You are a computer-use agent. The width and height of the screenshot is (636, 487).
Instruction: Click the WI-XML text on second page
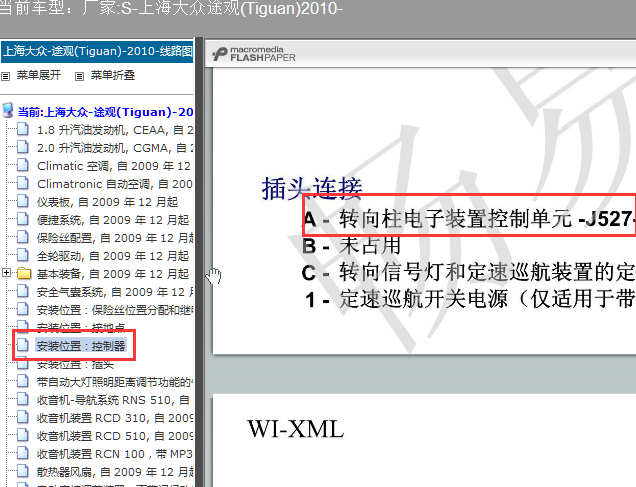tap(296, 429)
